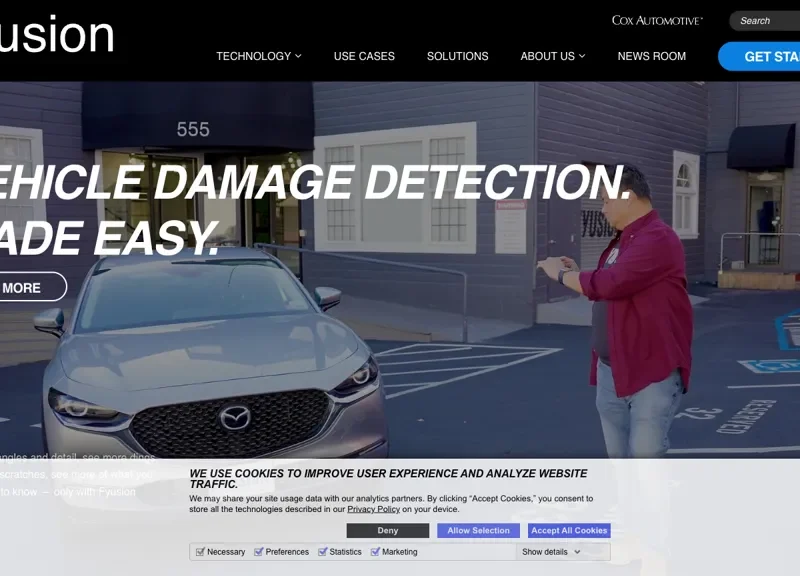Uncheck the Statistics cookies checkbox
This screenshot has width=800, height=576.
tap(322, 552)
